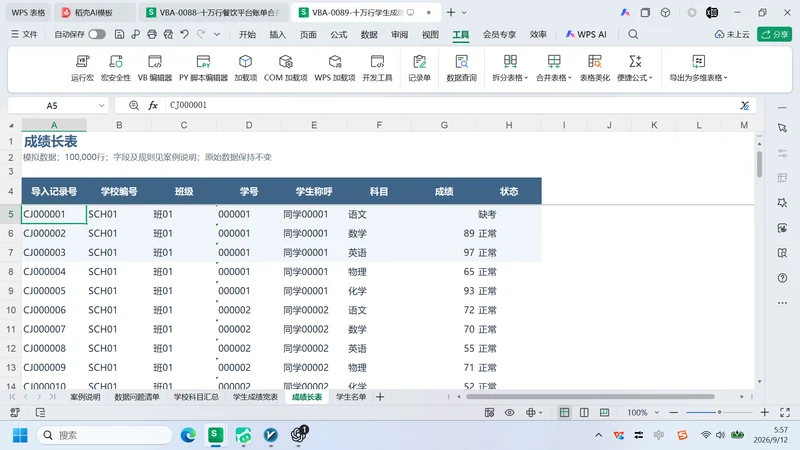The image size is (800, 450).
Task: Toggle the eye protection mode icon
Action: pyautogui.click(x=509, y=412)
